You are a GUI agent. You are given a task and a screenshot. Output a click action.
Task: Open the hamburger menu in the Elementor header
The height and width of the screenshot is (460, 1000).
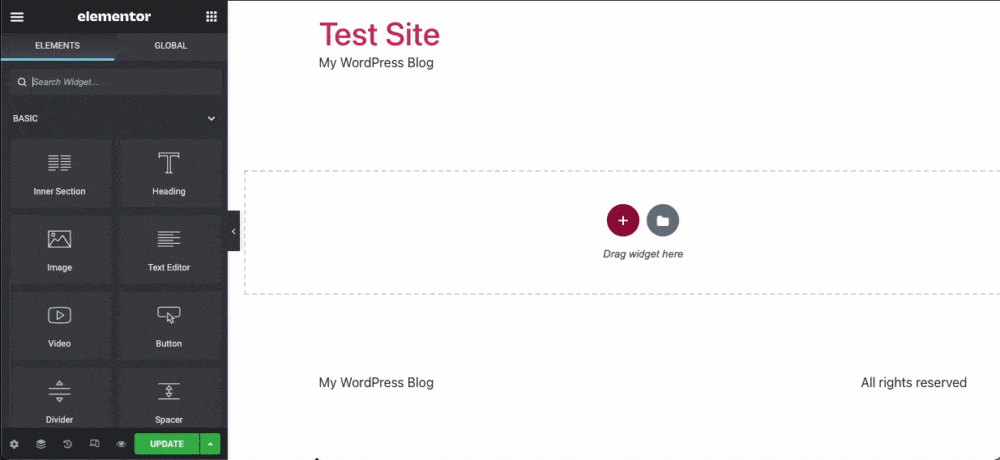point(17,17)
